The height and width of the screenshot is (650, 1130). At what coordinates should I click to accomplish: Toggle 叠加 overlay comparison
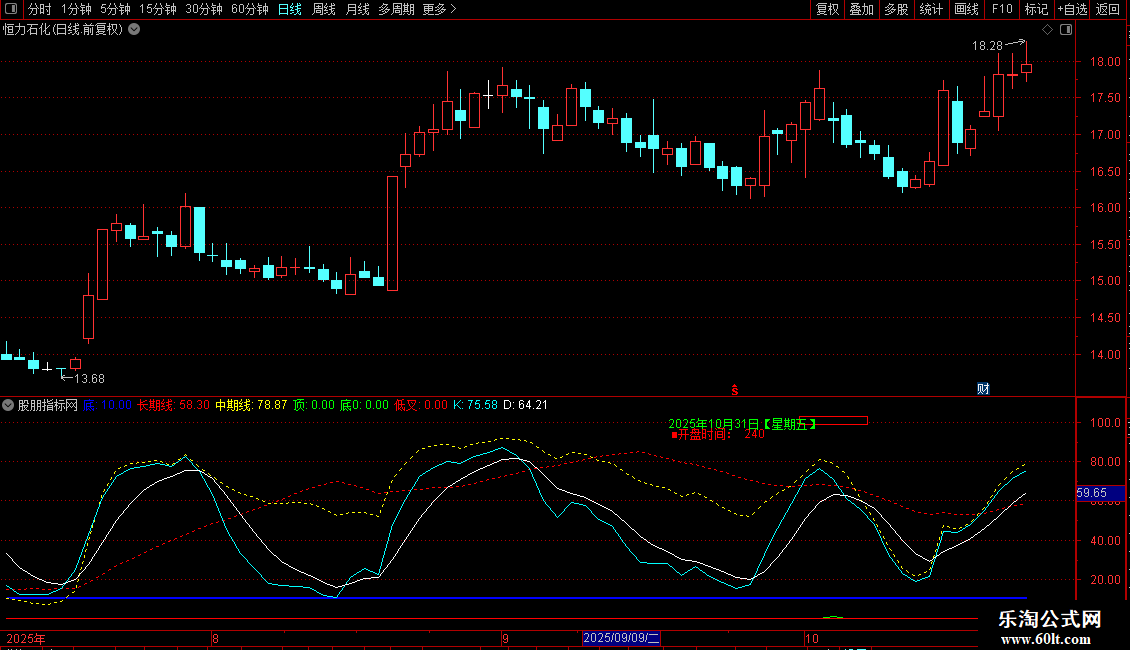point(861,10)
